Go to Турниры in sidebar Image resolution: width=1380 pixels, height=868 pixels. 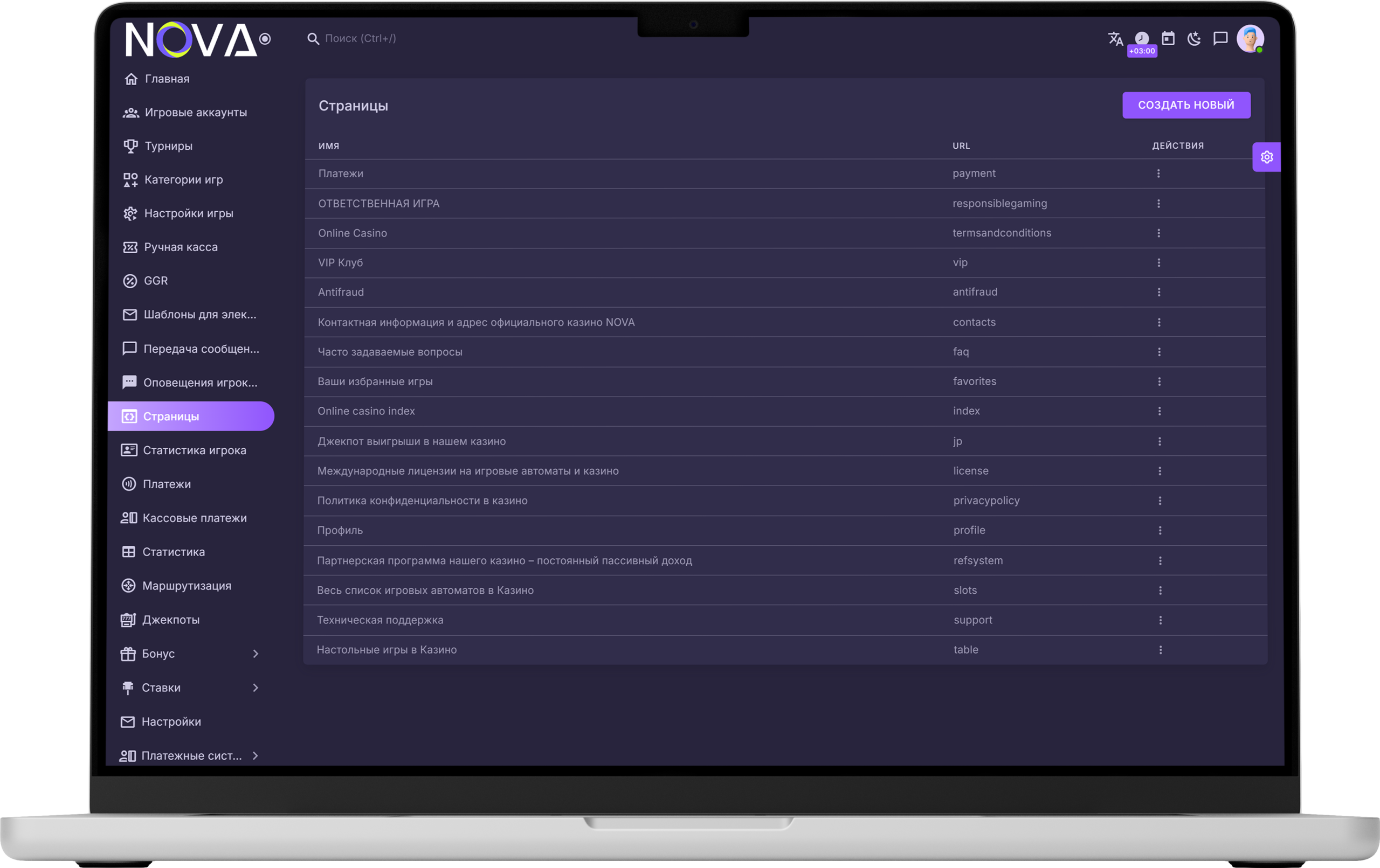click(x=168, y=146)
